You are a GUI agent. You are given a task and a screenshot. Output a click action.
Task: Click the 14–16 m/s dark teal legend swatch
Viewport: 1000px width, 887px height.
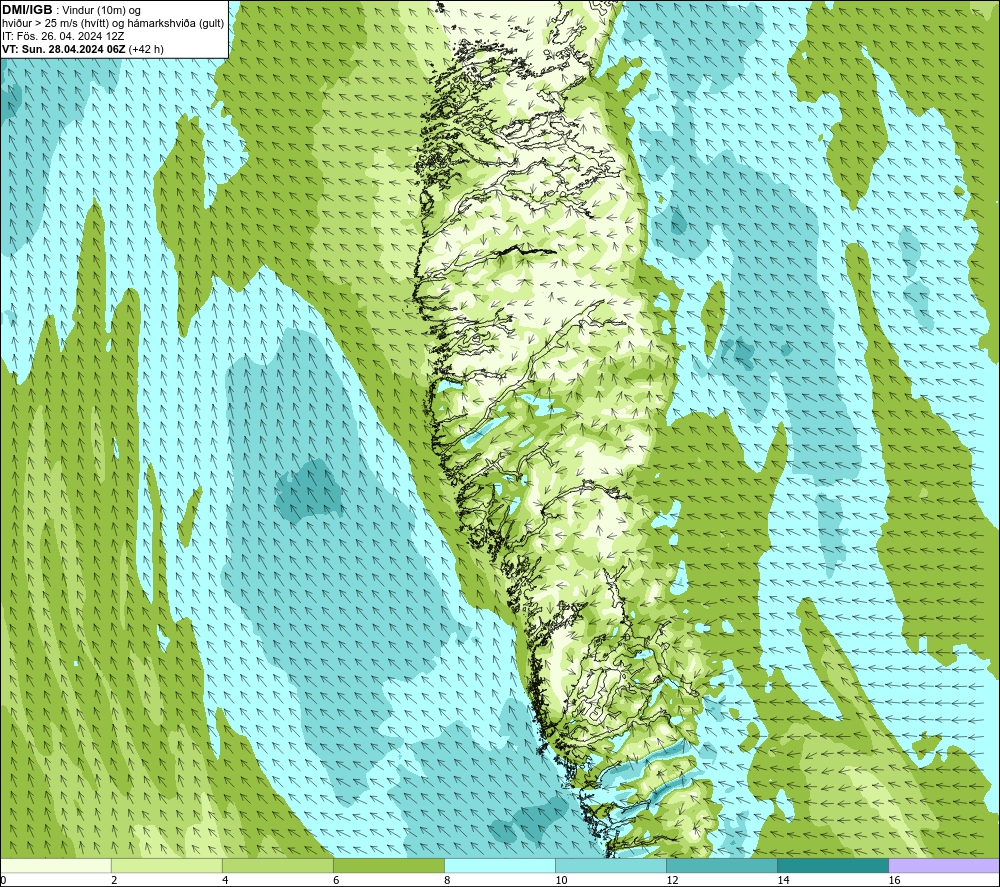(x=832, y=865)
